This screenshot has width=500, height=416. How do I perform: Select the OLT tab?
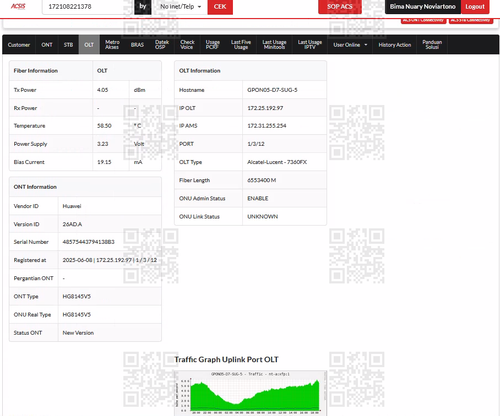[89, 45]
